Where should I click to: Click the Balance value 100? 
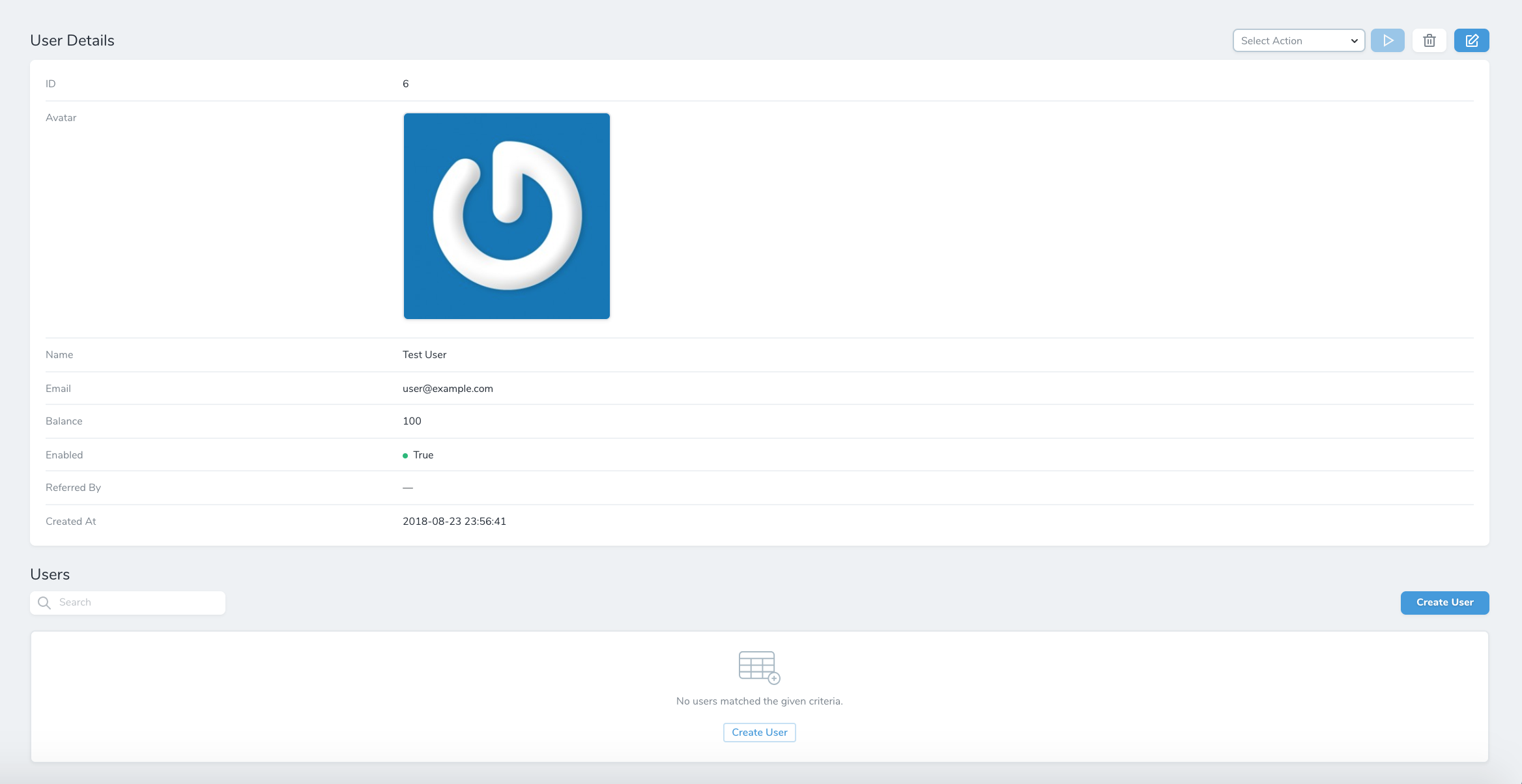tap(412, 421)
